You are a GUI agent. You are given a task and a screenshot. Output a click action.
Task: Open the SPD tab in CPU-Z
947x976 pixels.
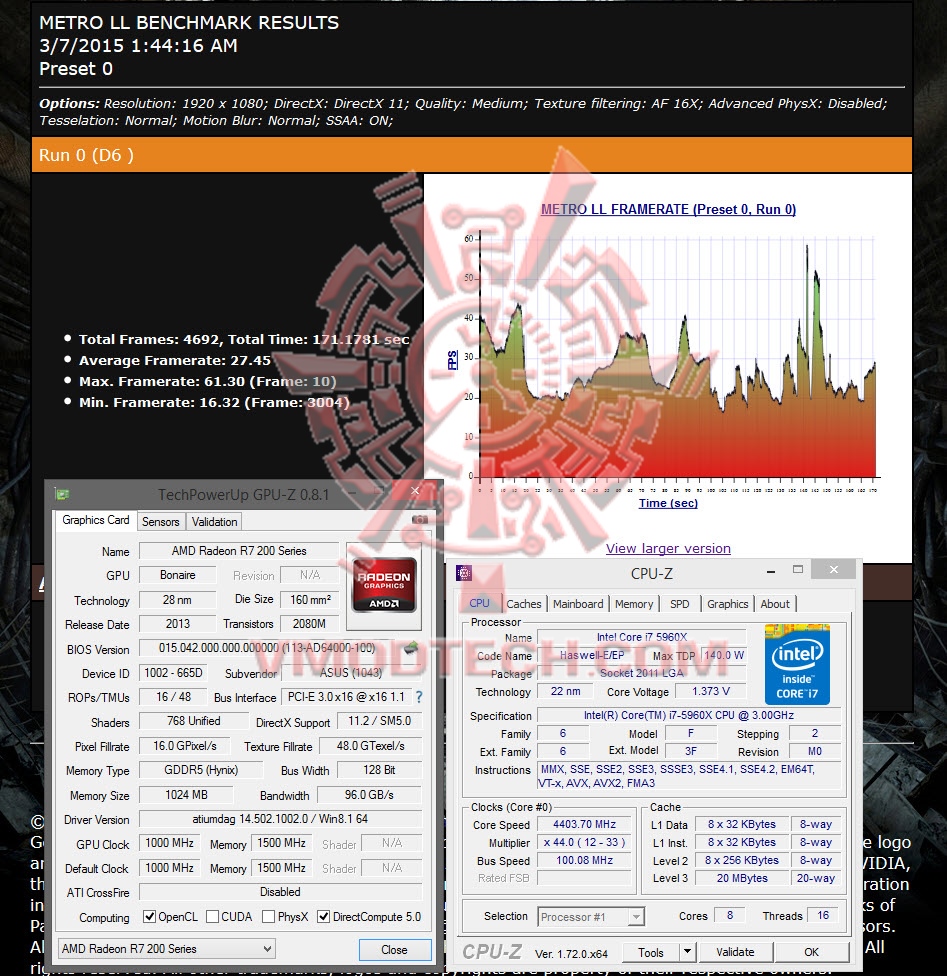click(681, 603)
